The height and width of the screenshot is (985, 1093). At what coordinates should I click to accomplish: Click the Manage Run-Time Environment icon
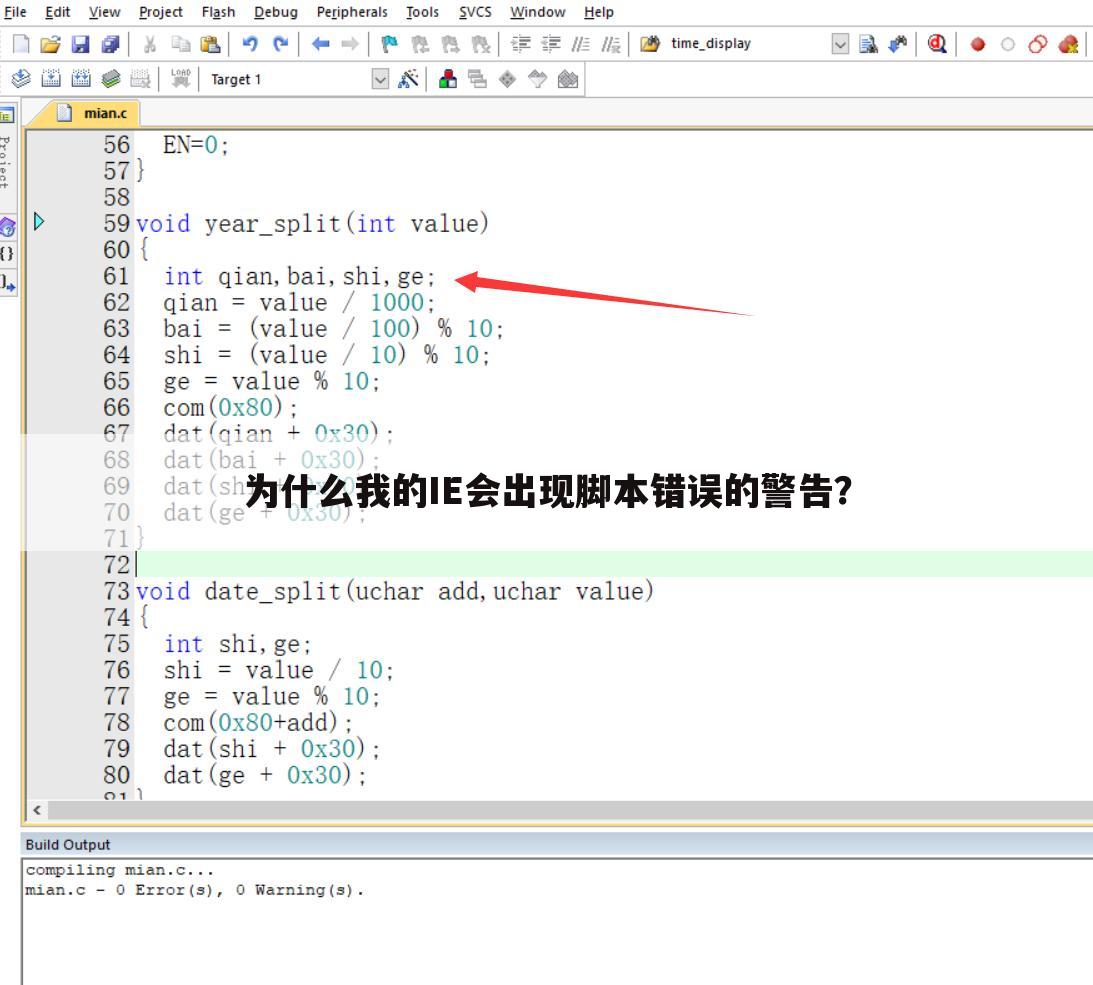pos(568,79)
